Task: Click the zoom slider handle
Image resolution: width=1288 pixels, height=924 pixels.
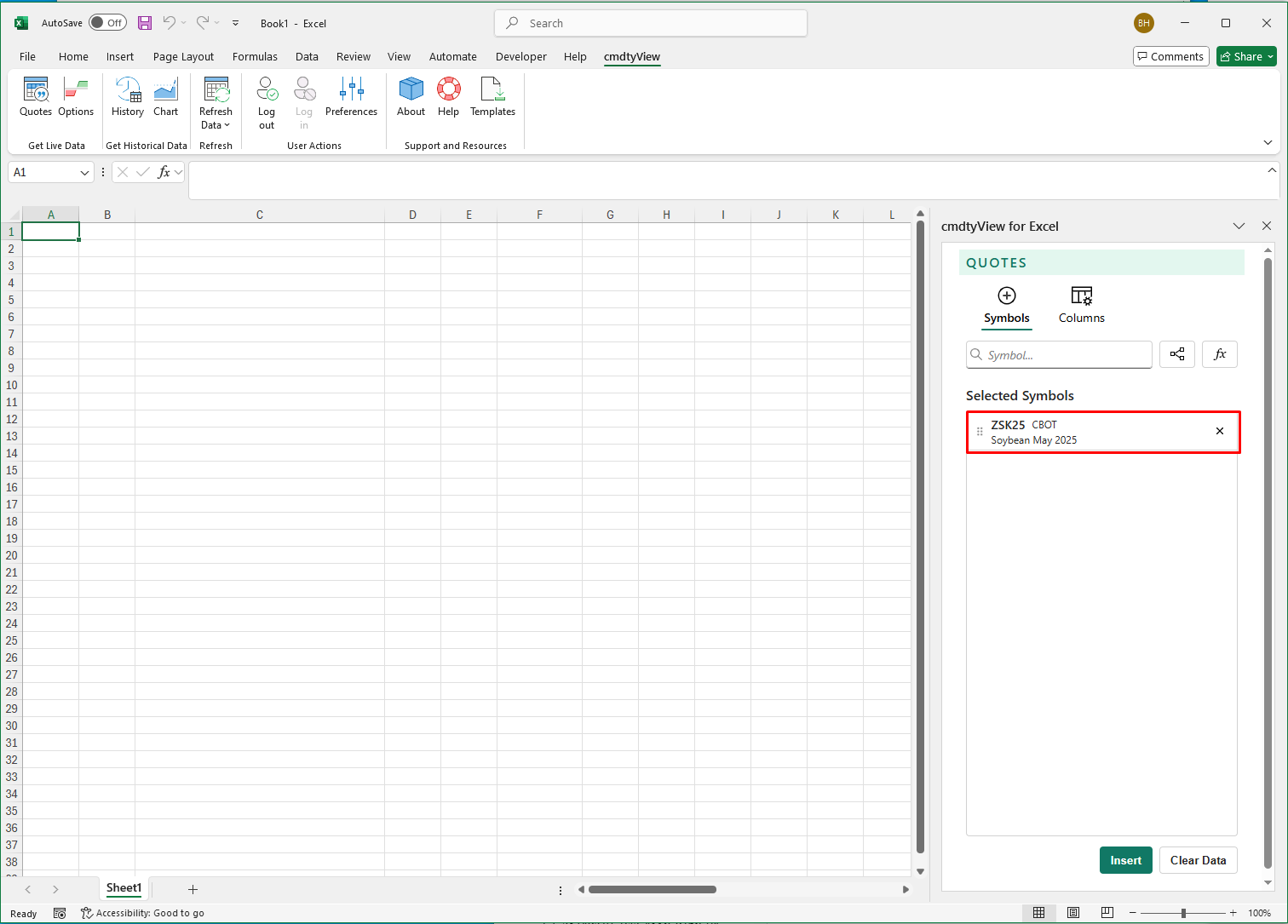Action: (x=1183, y=913)
